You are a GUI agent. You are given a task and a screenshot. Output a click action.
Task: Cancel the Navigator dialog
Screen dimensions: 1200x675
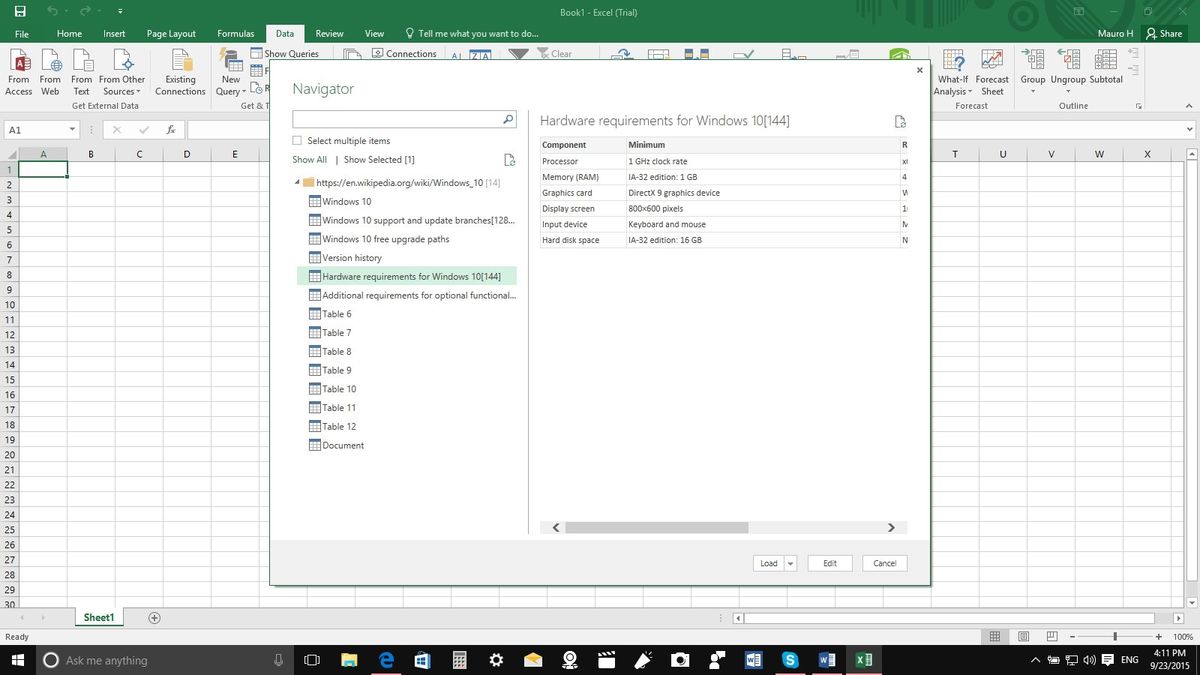[884, 563]
